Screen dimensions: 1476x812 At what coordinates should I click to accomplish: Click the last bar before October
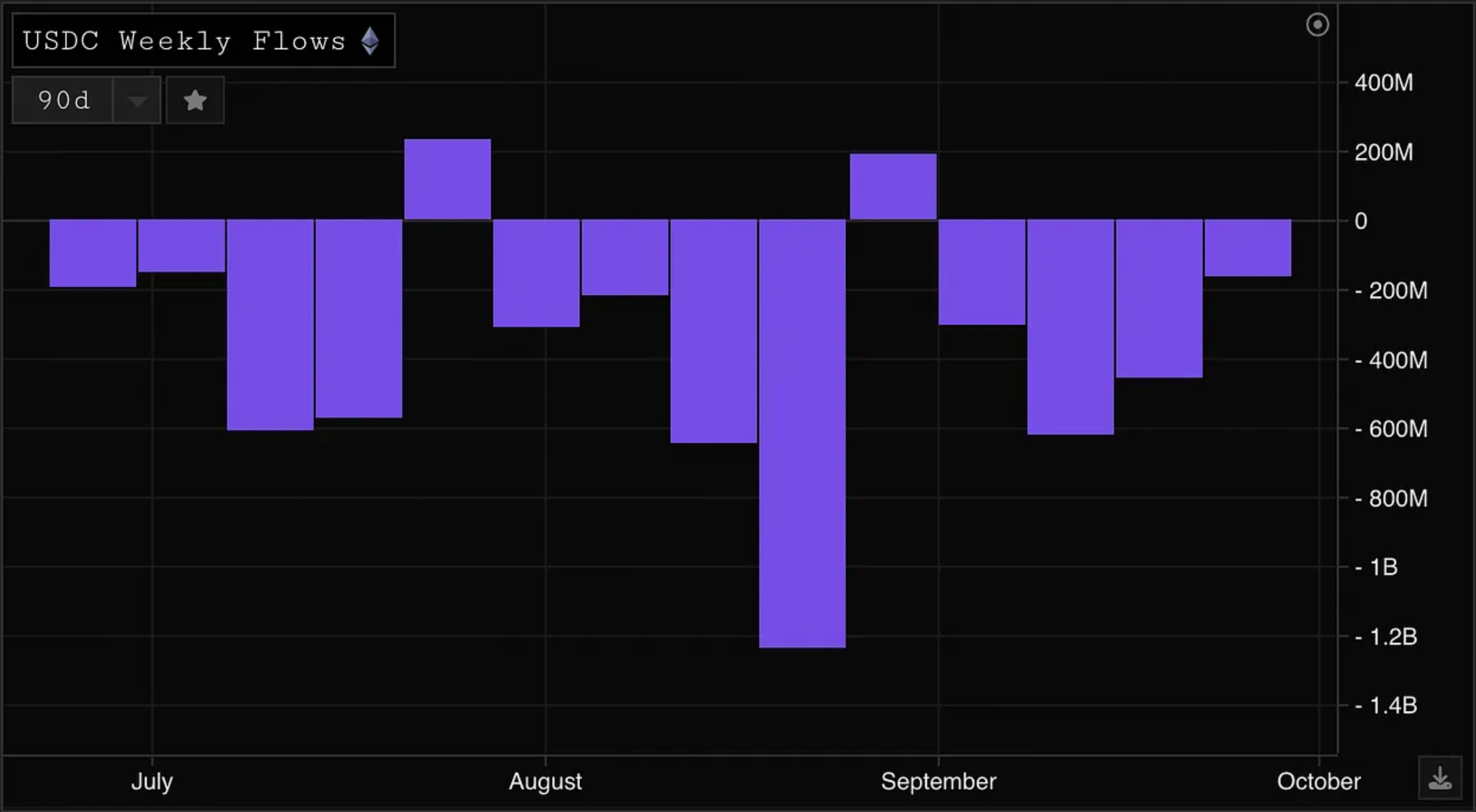tap(1247, 248)
